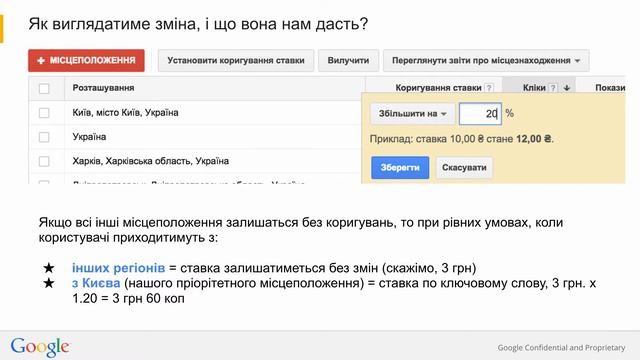The image size is (640, 360).
Task: Click the Кліки column header
Action: pyautogui.click(x=534, y=88)
